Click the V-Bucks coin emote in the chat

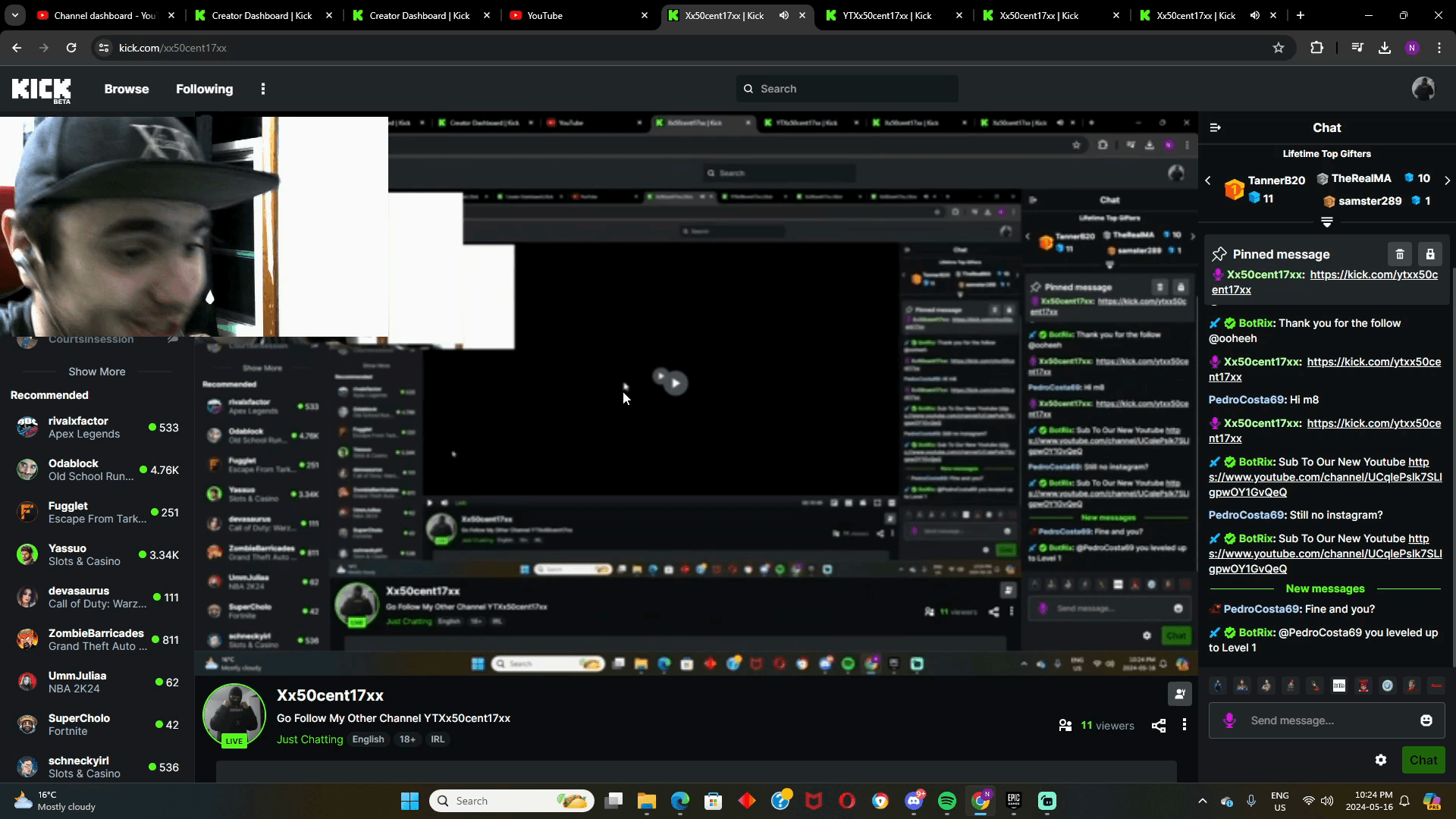pos(1387,686)
